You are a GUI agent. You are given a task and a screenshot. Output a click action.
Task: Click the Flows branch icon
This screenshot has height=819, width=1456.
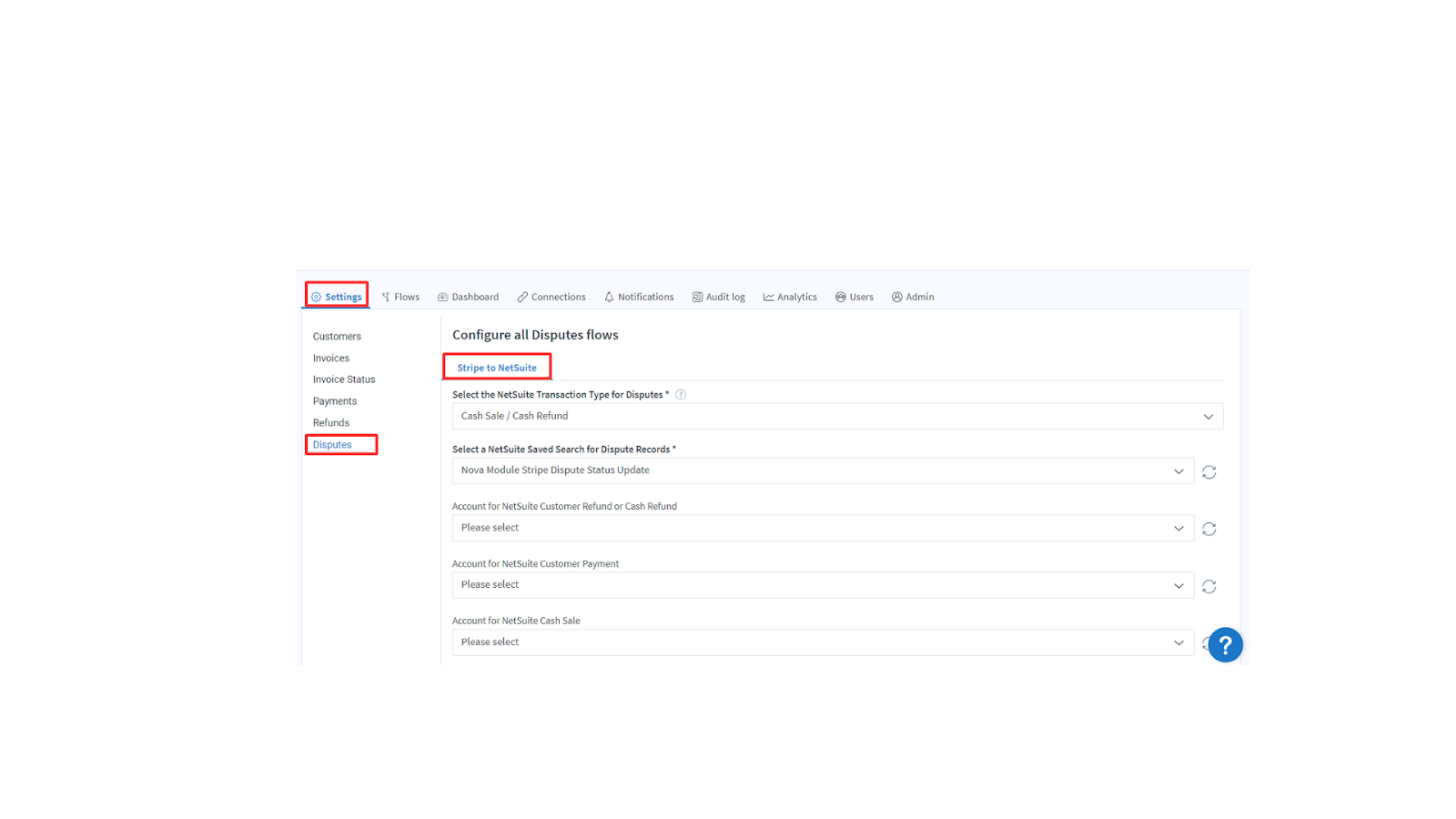(x=386, y=297)
